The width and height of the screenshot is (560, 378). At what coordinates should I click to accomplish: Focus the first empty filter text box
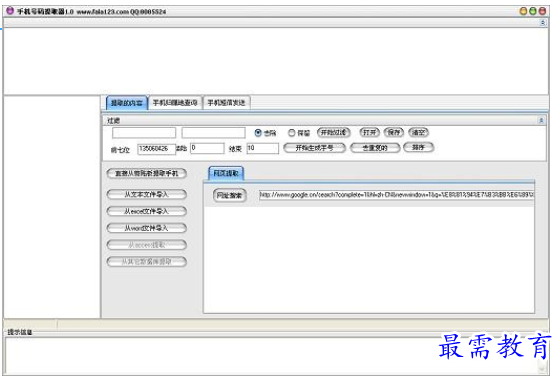pyautogui.click(x=144, y=133)
